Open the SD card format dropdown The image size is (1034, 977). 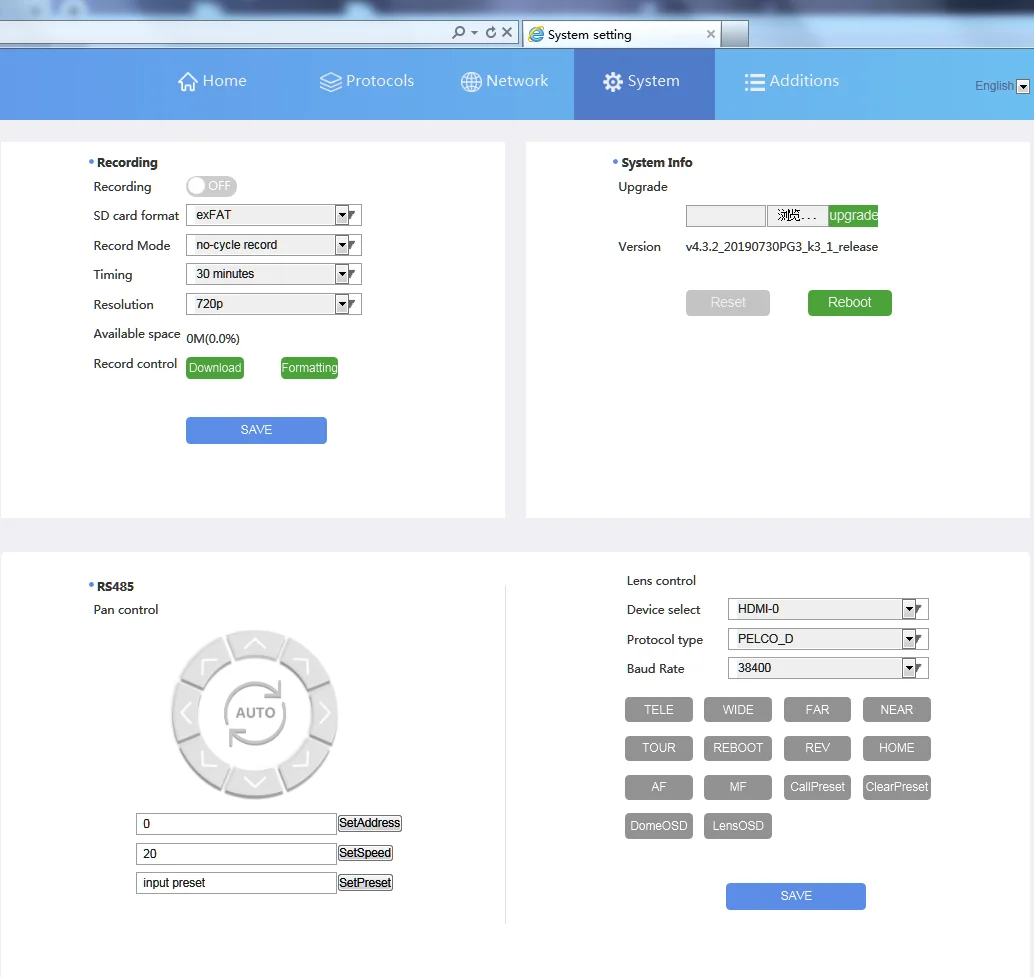pos(274,215)
